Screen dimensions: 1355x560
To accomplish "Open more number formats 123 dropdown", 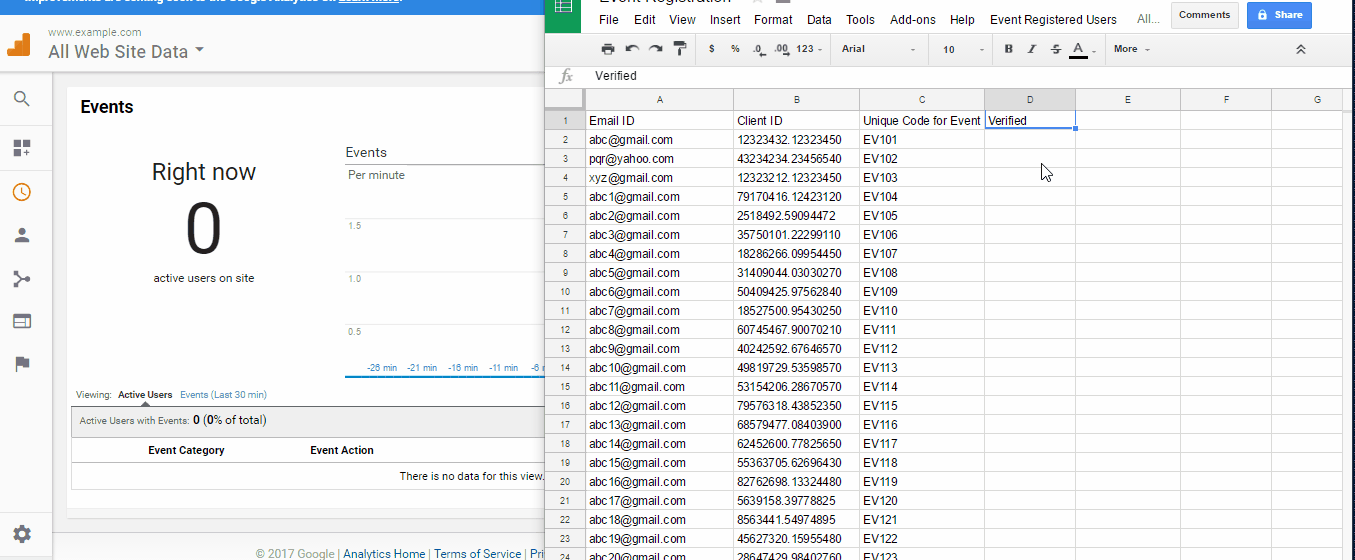I will point(810,49).
